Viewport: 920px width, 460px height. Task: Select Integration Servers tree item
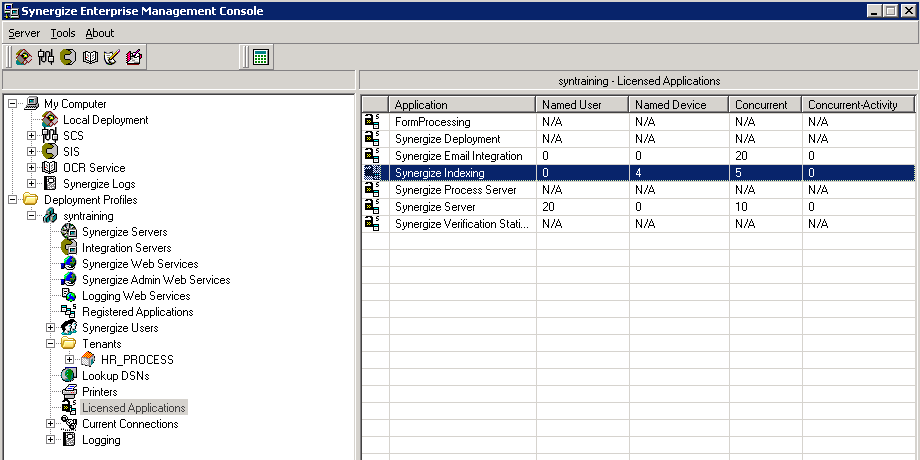click(127, 248)
